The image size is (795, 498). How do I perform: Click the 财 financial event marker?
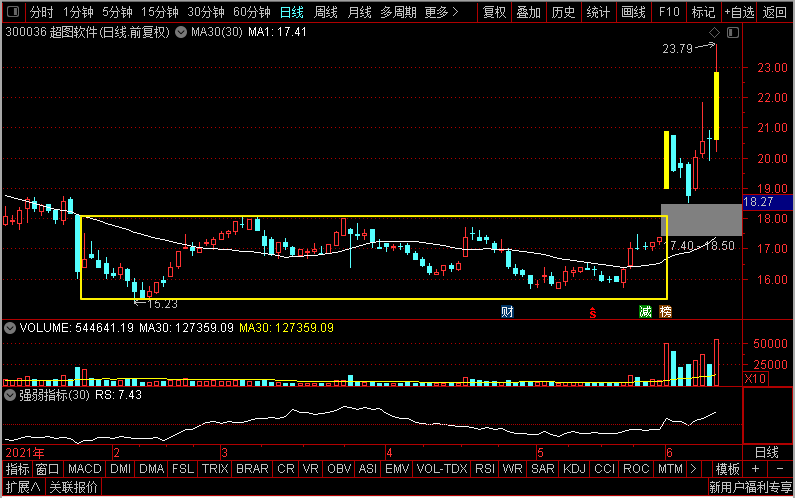coord(507,312)
